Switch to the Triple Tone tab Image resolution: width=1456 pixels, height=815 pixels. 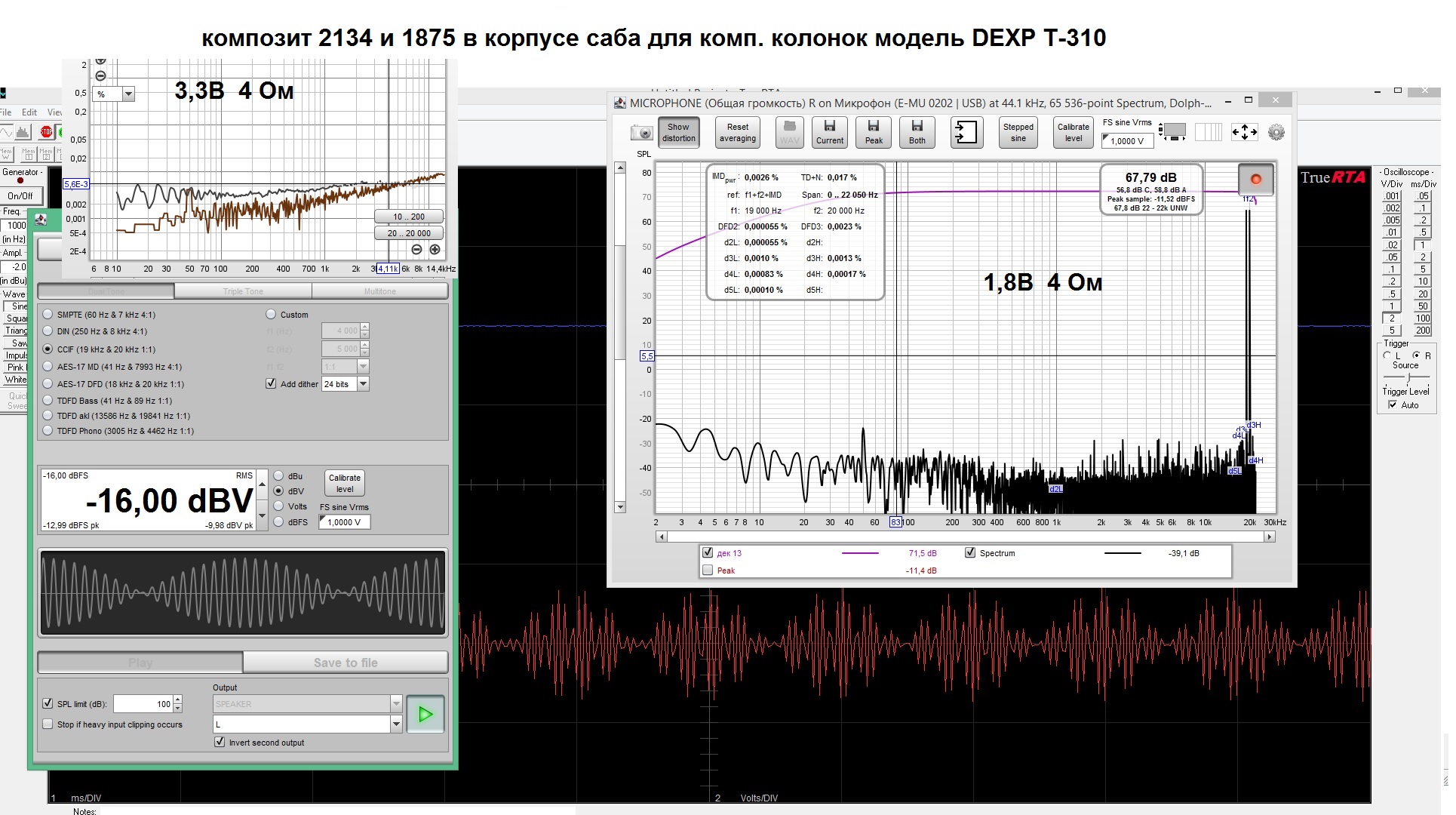tap(243, 291)
